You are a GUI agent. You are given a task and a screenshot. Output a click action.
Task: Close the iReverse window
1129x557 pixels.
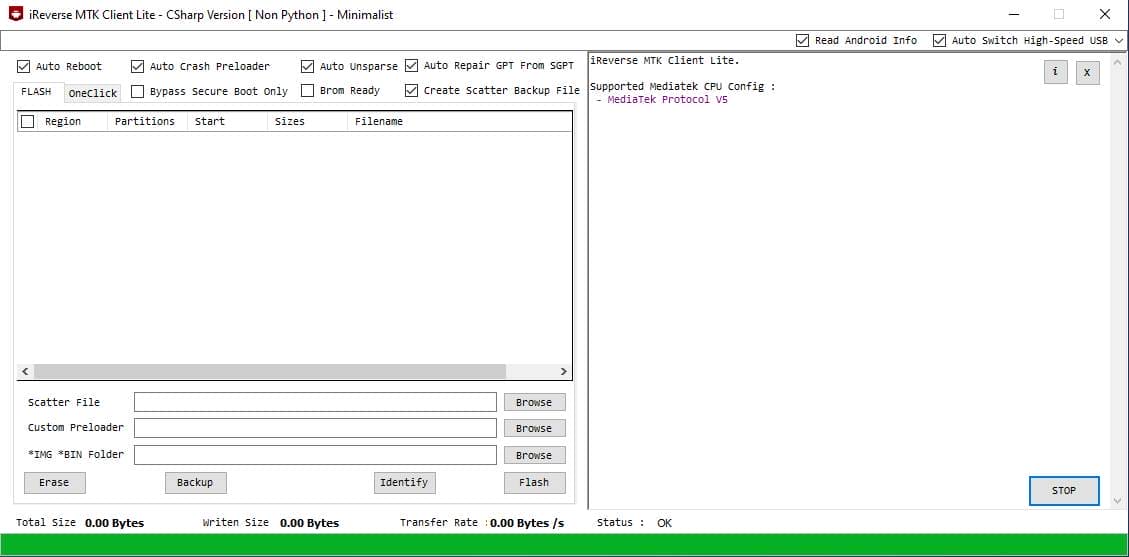click(1105, 14)
